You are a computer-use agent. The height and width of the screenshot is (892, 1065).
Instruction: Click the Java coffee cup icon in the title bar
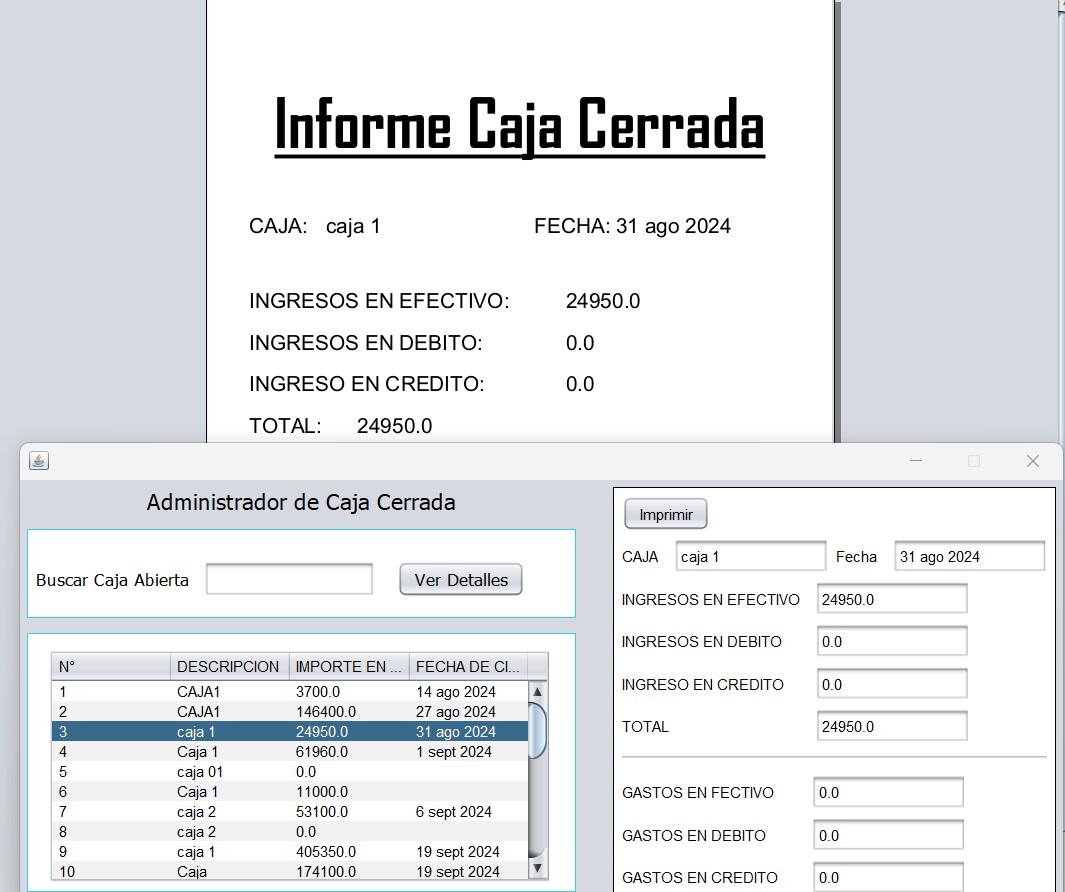pos(38,461)
